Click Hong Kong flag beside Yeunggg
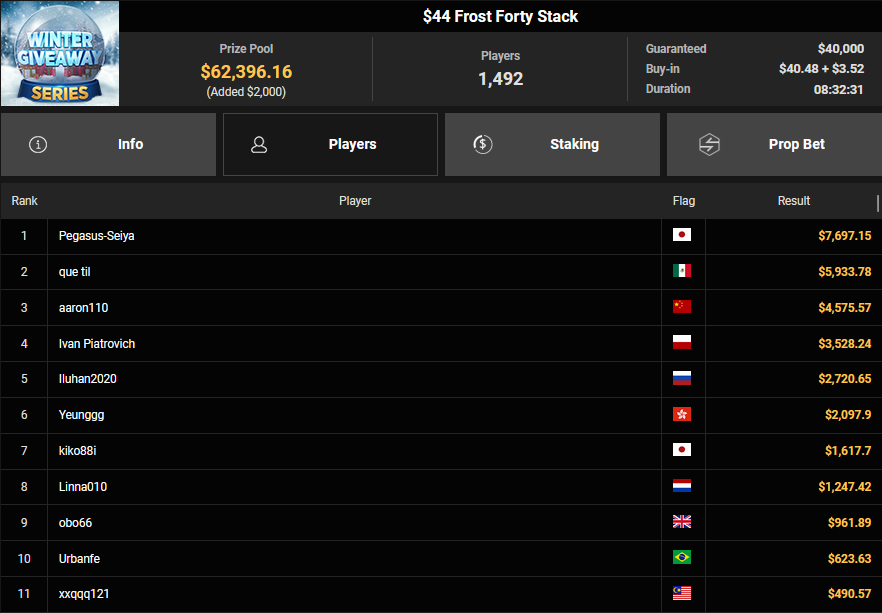This screenshot has height=613, width=882. 682,414
